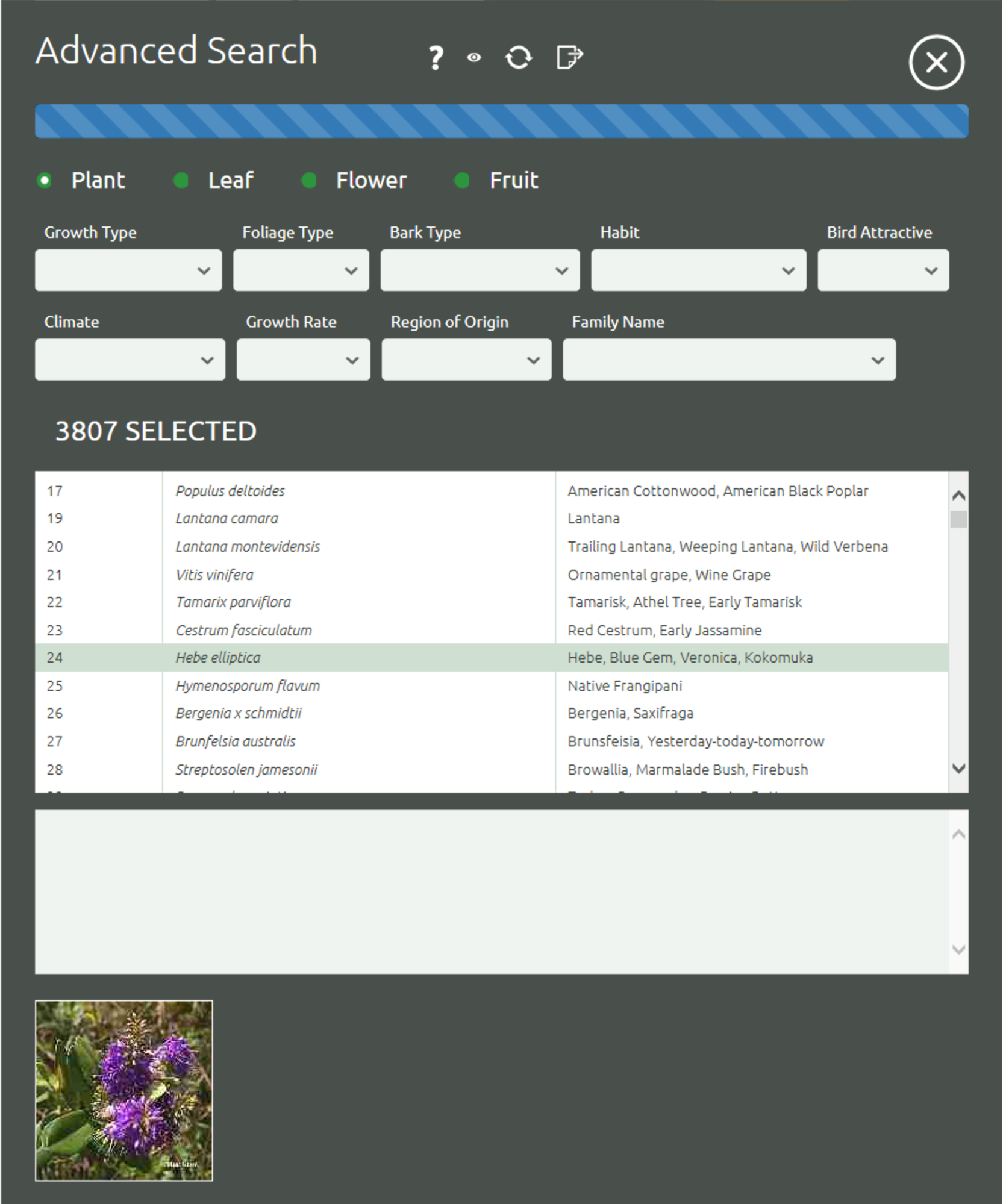Screen dimensions: 1003x1204
Task: Select the Tamarix parviflora row
Action: (492, 602)
